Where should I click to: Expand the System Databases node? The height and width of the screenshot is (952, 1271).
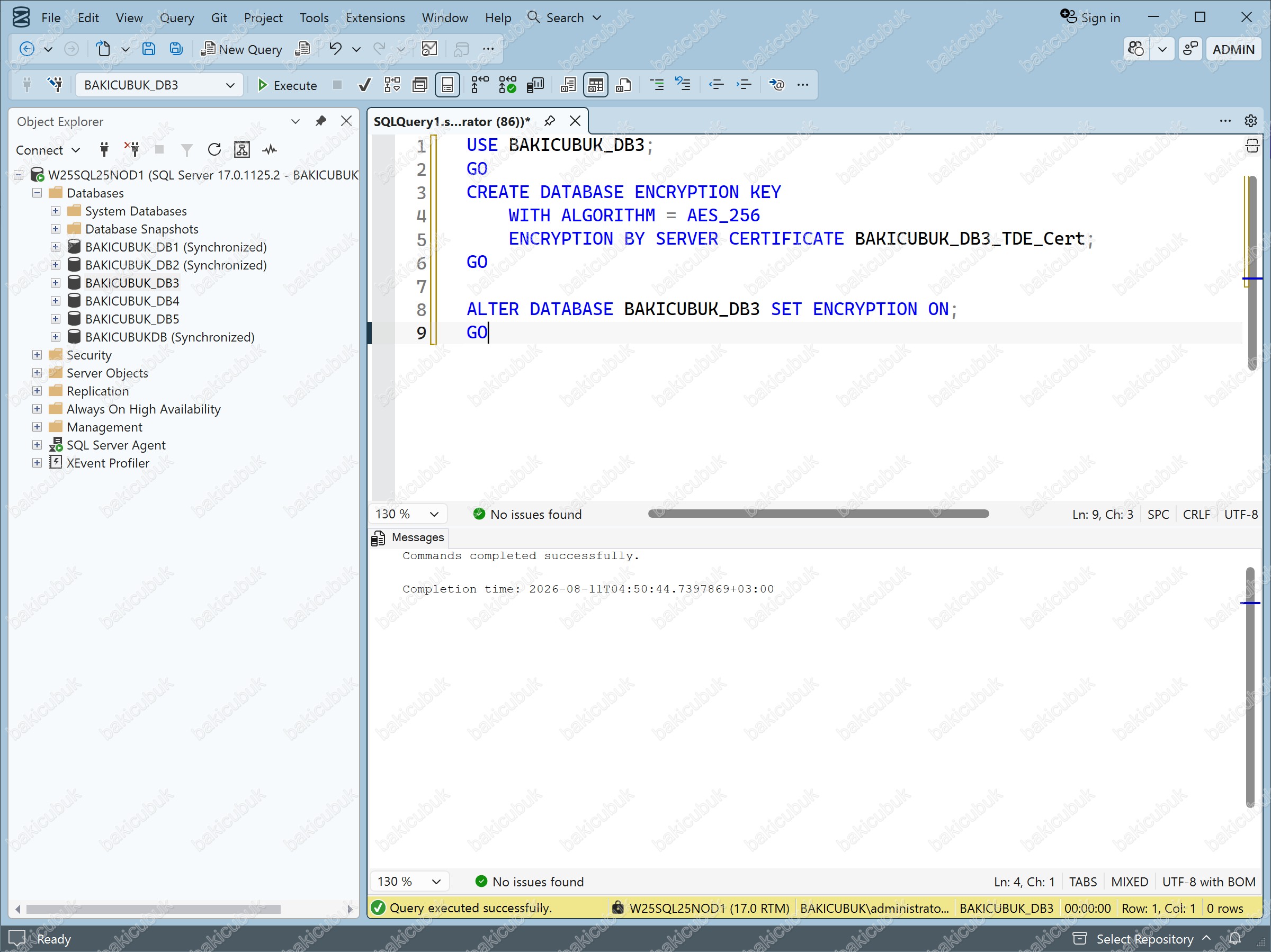coord(56,211)
